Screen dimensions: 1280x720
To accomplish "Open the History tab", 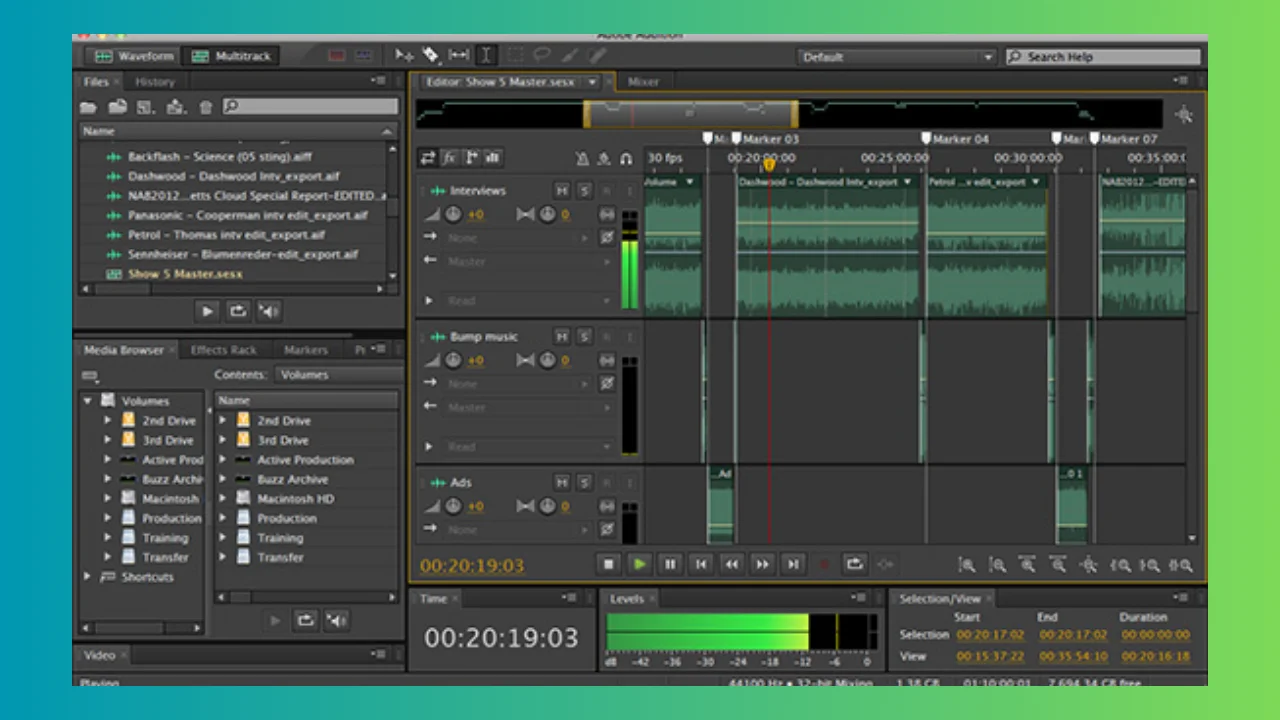I will [155, 82].
